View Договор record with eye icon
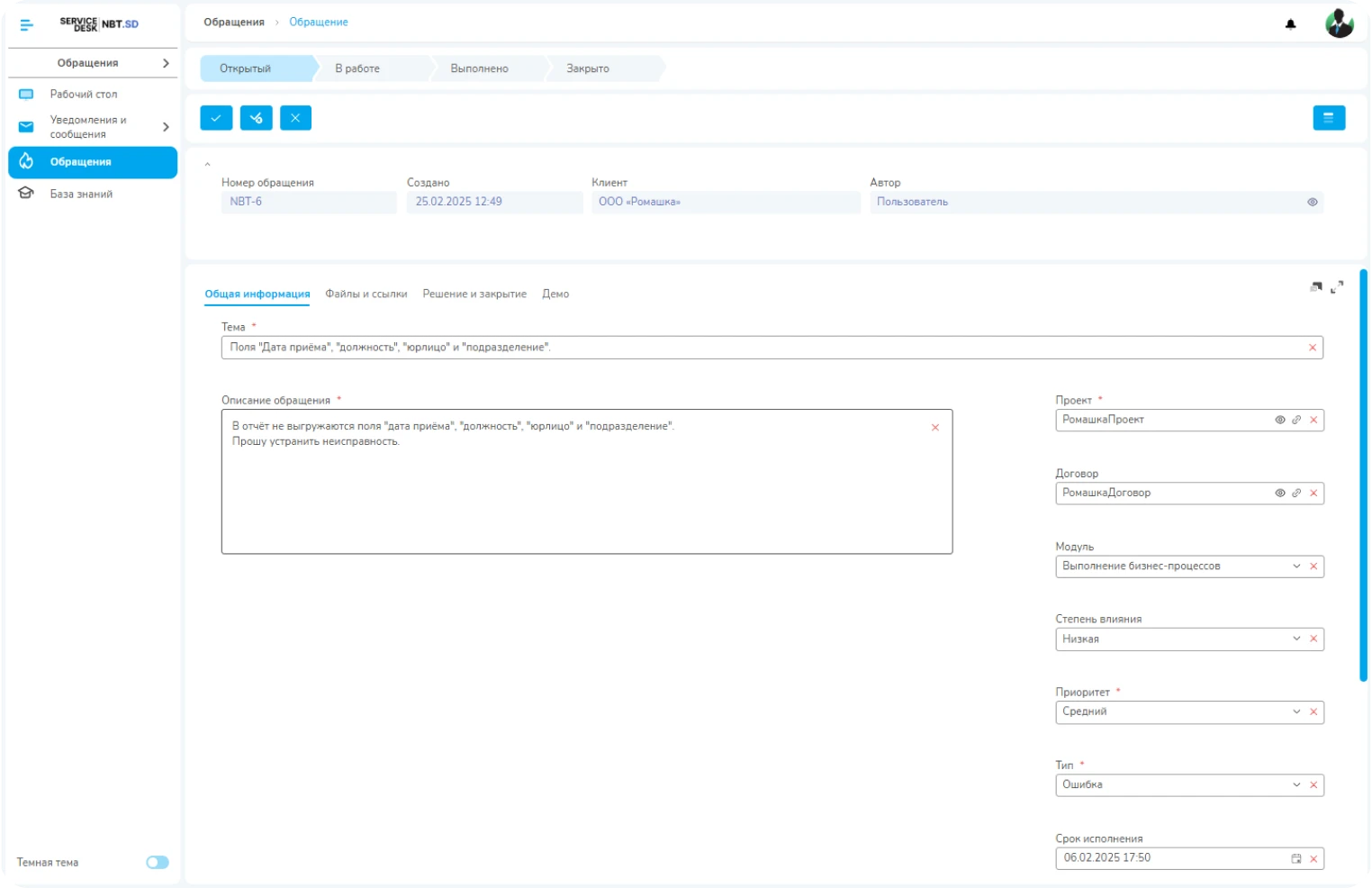 pyautogui.click(x=1279, y=493)
